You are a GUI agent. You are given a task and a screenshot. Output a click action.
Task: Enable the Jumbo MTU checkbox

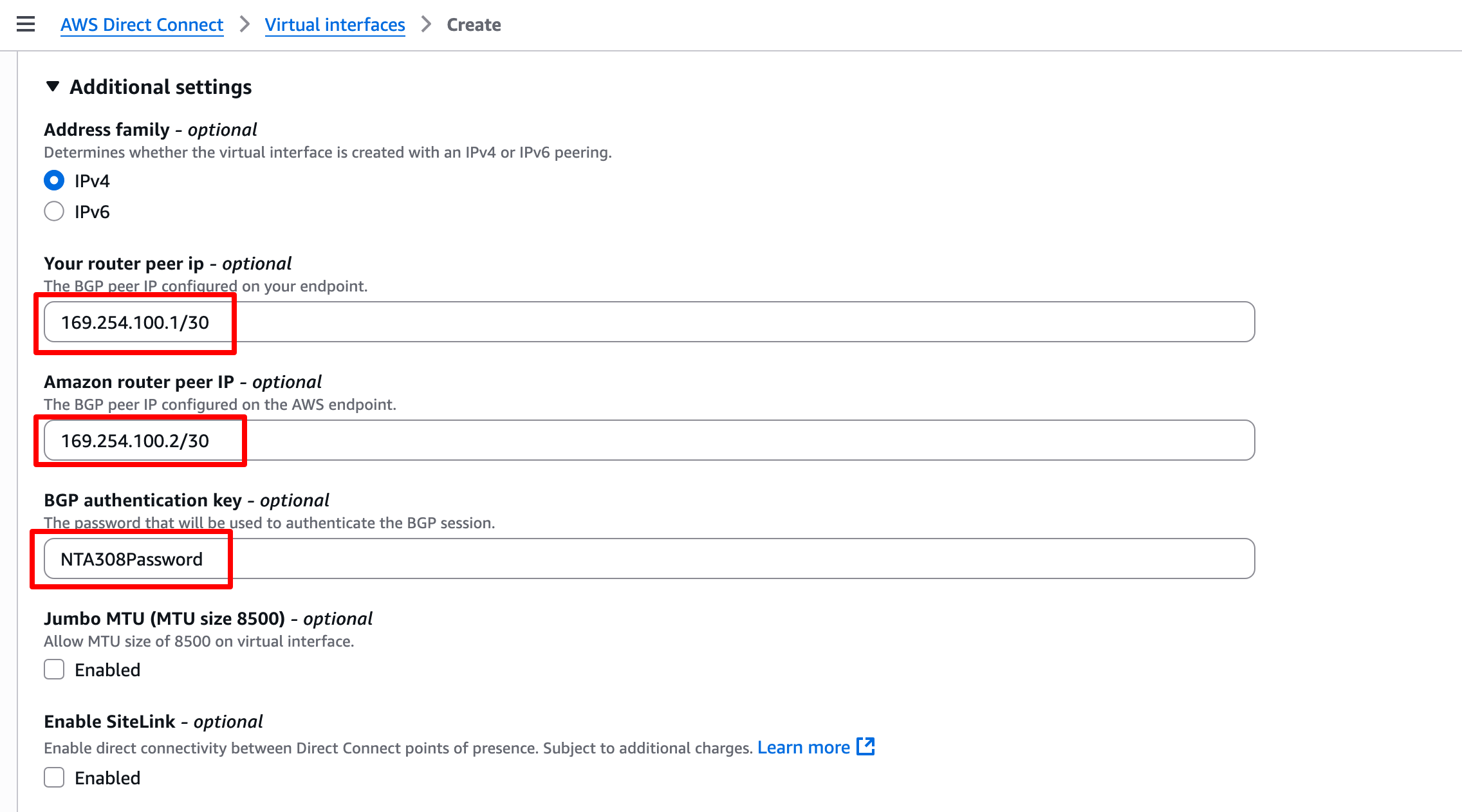54,670
